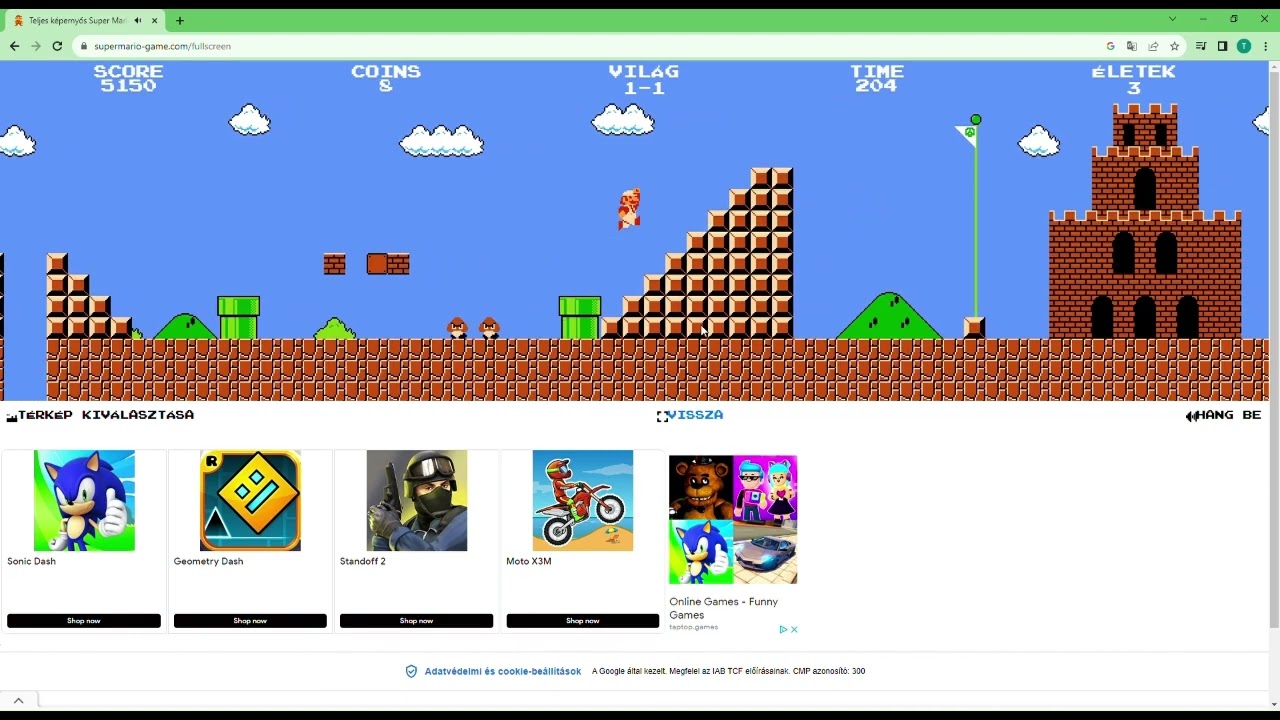The width and height of the screenshot is (1280, 720).
Task: Expand the bottom bar chevron
Action: pos(18,700)
